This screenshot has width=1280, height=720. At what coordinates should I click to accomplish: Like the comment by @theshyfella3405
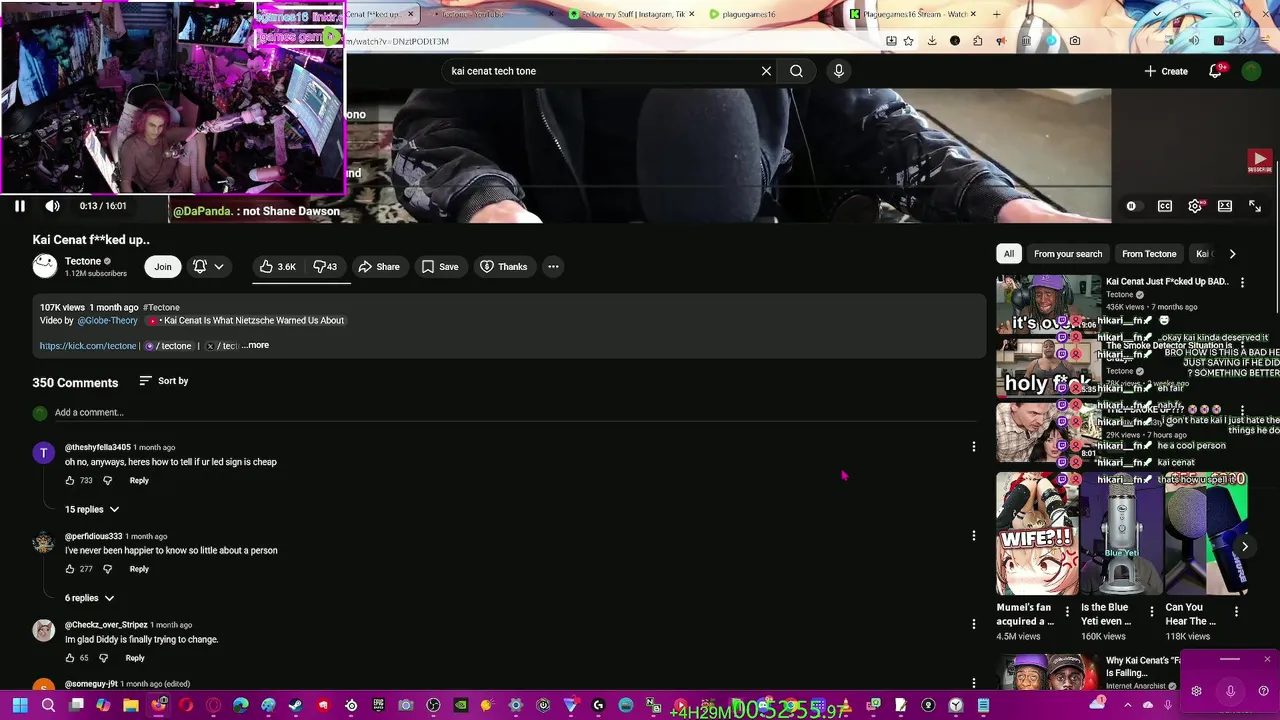coord(70,481)
